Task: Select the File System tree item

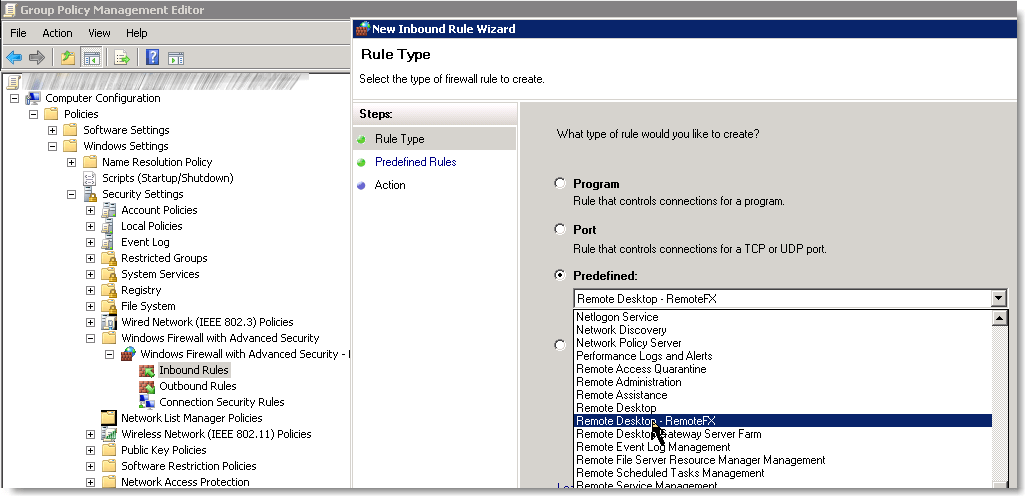Action: pos(148,306)
